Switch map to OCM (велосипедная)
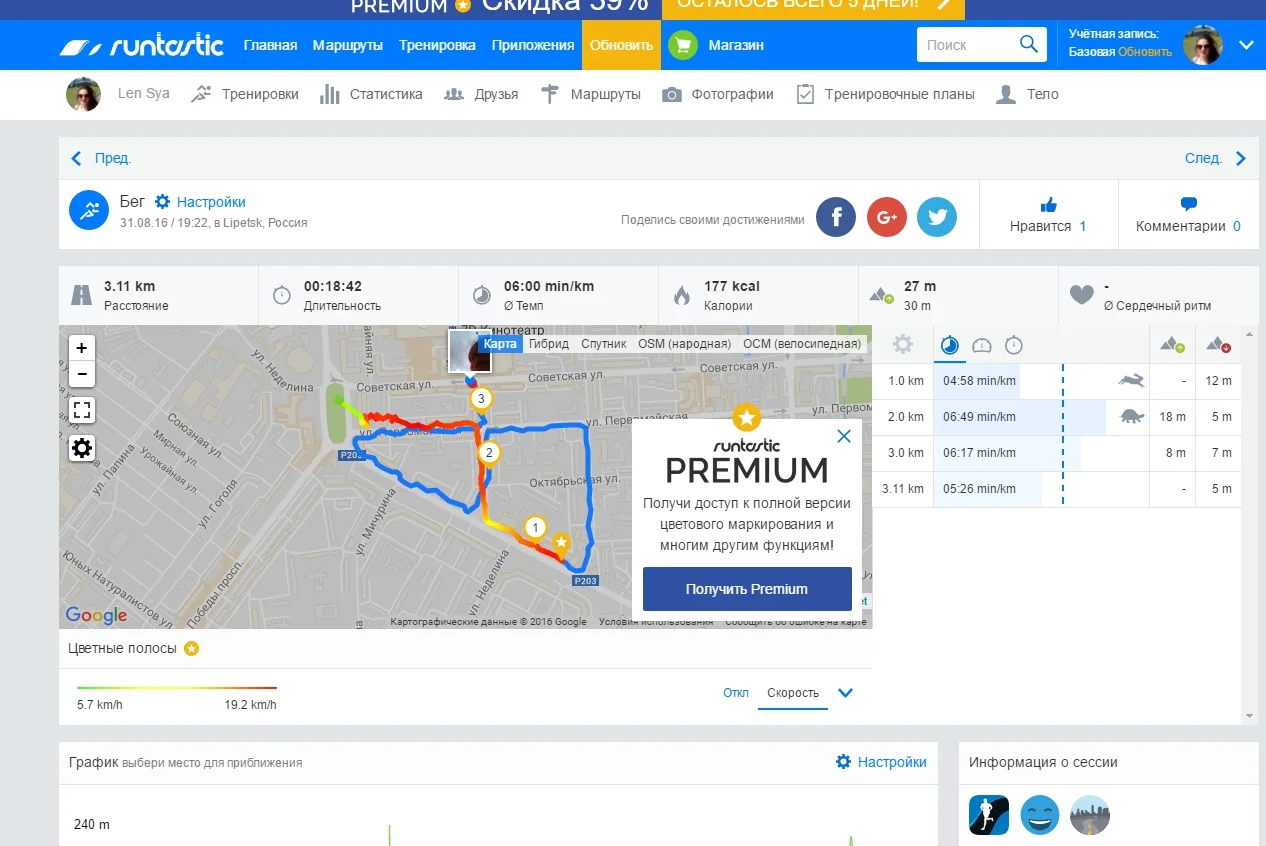Screen dimensions: 1266x846 802,343
